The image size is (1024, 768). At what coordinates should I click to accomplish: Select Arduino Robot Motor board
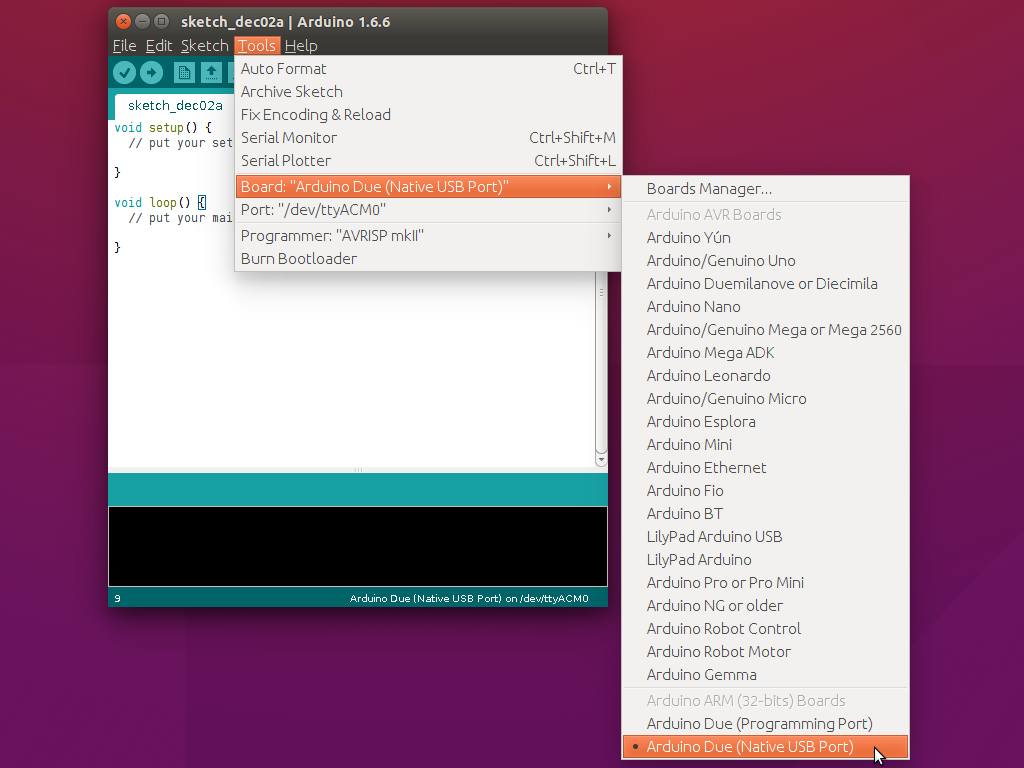pyautogui.click(x=765, y=652)
